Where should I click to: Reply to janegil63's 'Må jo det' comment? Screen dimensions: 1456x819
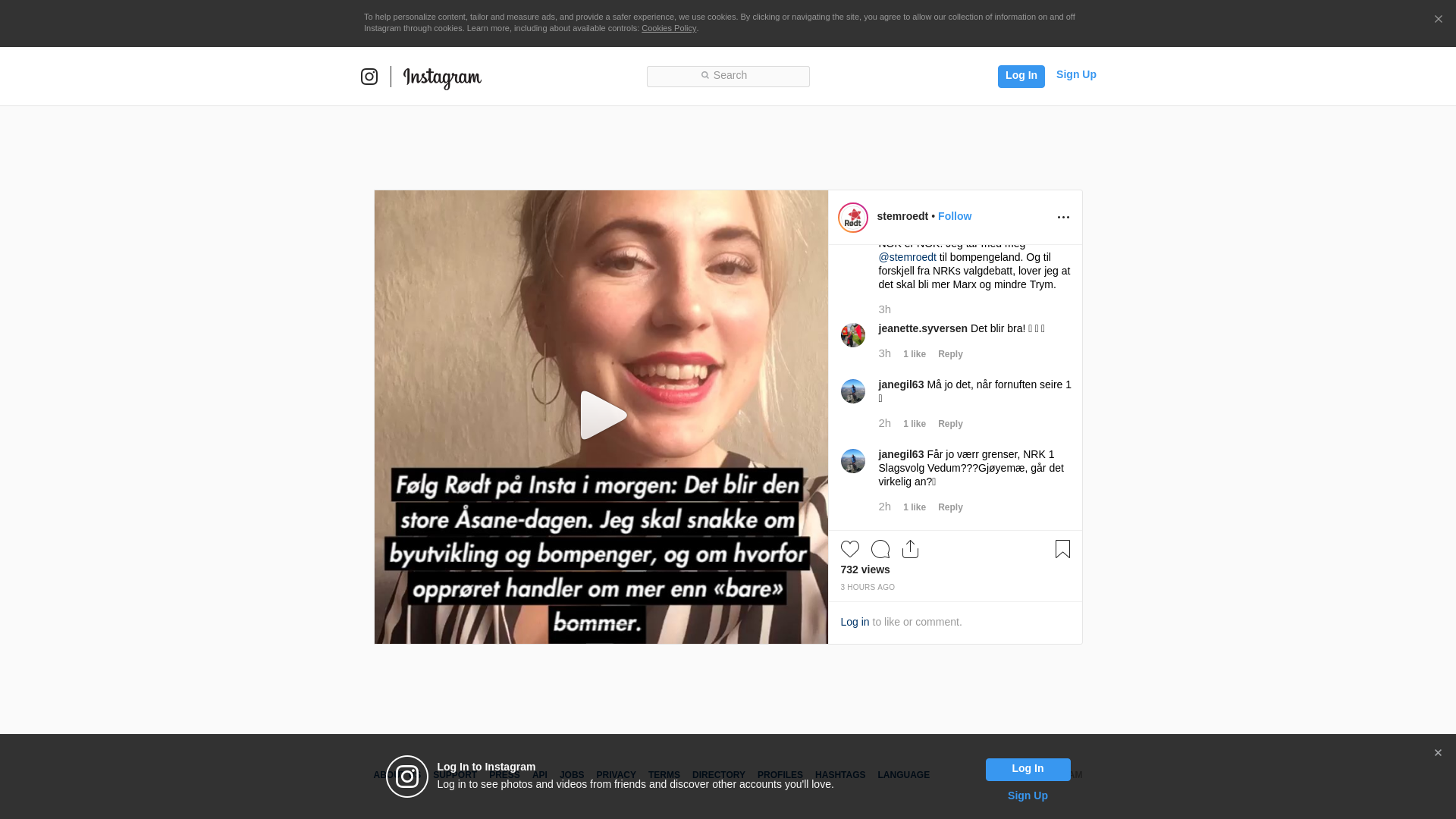click(x=950, y=424)
